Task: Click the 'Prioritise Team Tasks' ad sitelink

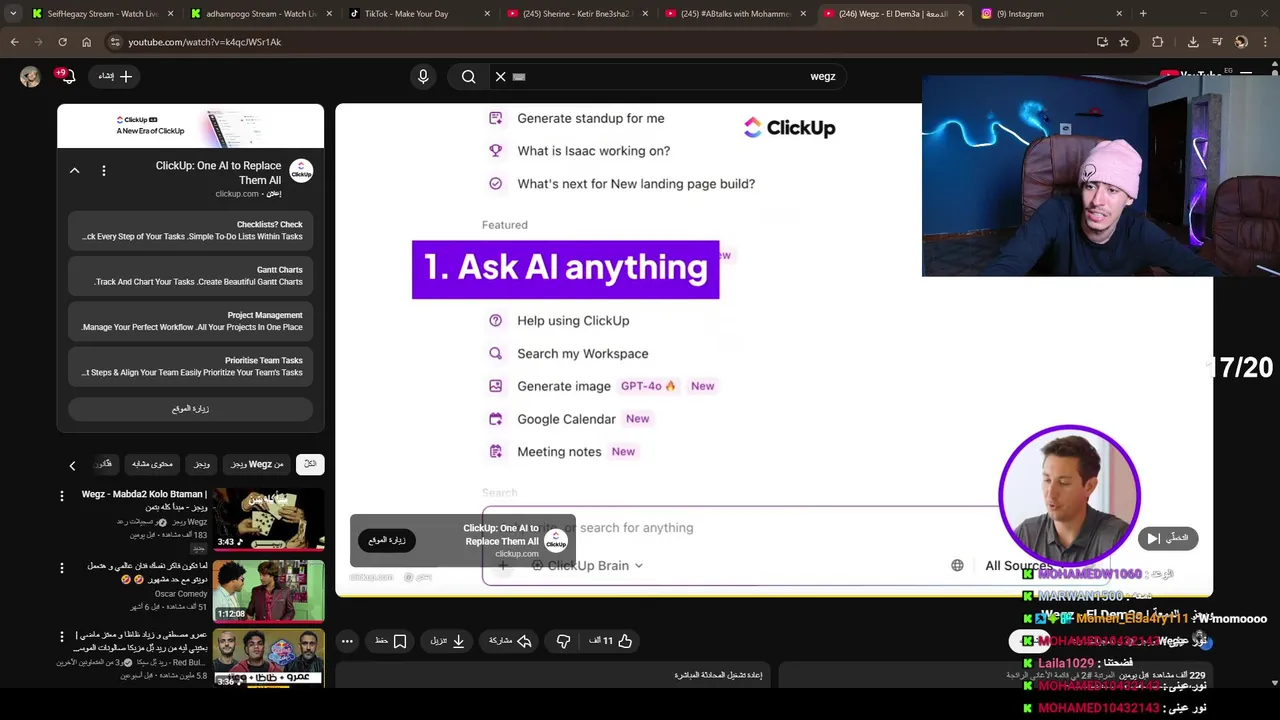Action: [x=191, y=366]
